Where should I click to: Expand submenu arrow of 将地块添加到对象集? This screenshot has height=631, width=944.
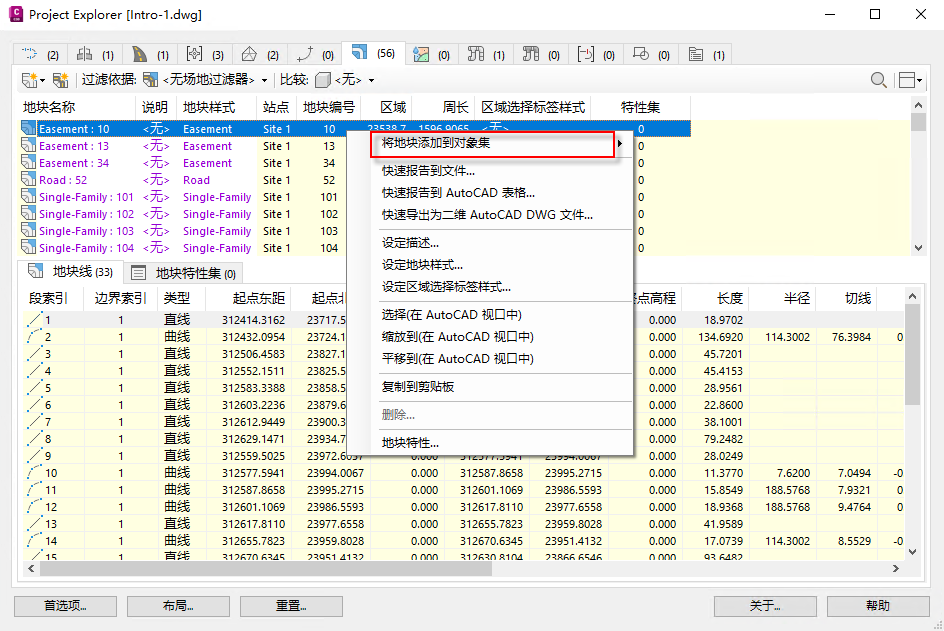620,143
